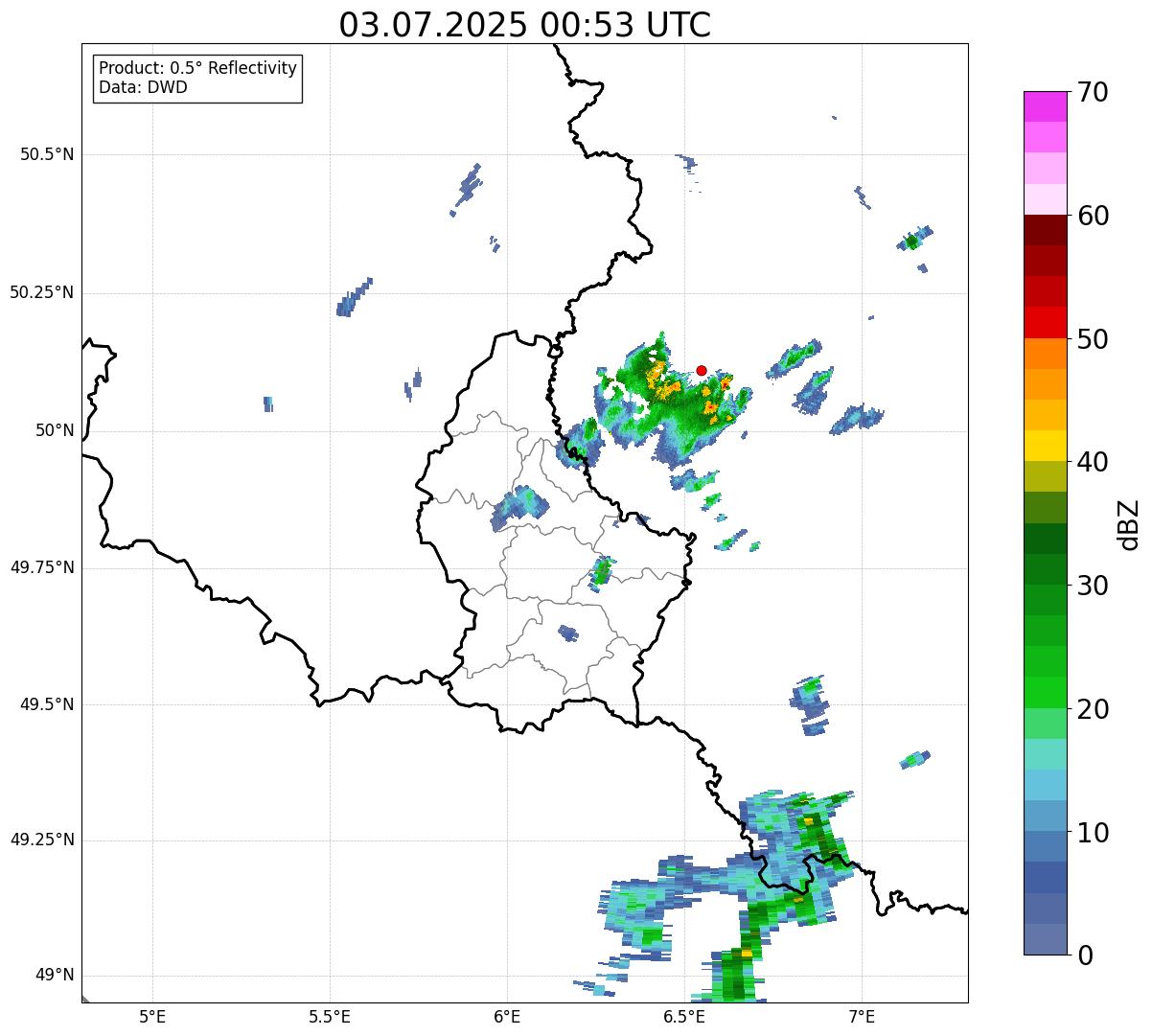Click the 5.5°E longitude label
Screen dimensions: 1152x1036
[x=330, y=1016]
